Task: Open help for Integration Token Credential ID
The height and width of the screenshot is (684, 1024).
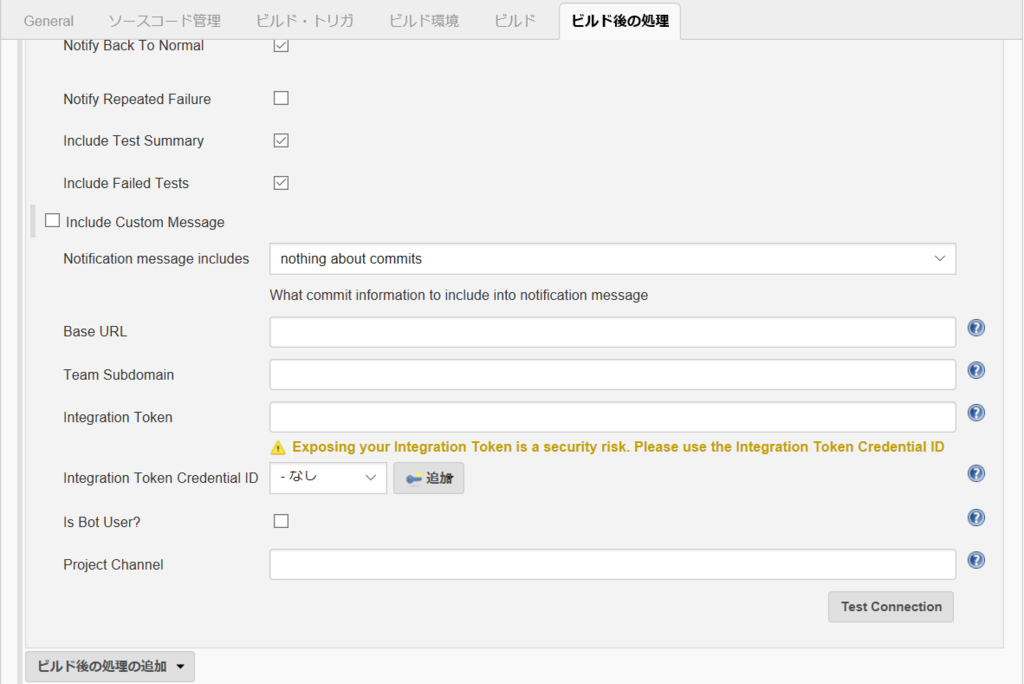Action: tap(976, 474)
